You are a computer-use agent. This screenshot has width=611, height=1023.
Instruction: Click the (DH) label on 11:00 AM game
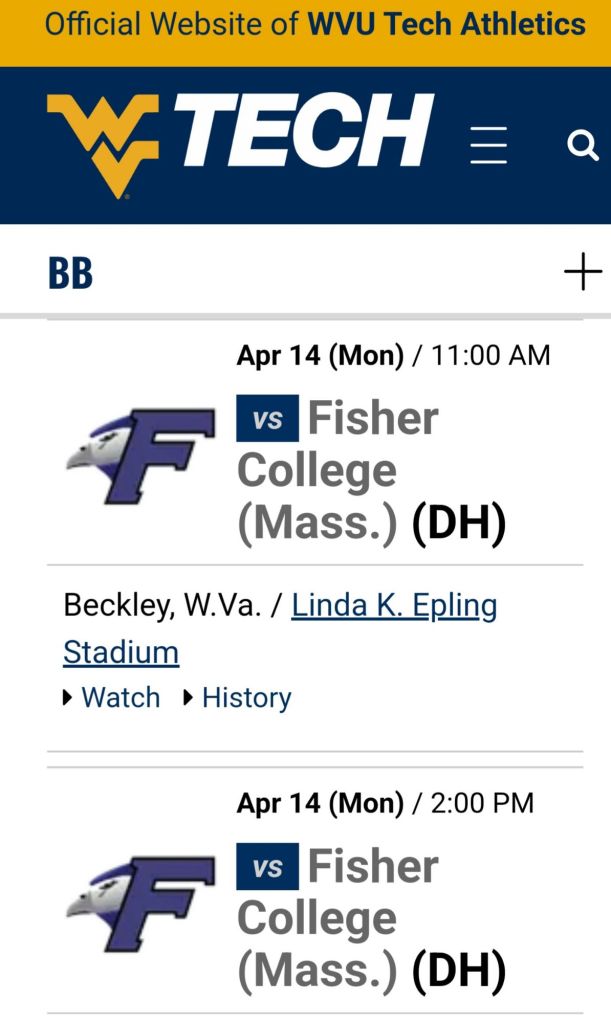tap(459, 523)
